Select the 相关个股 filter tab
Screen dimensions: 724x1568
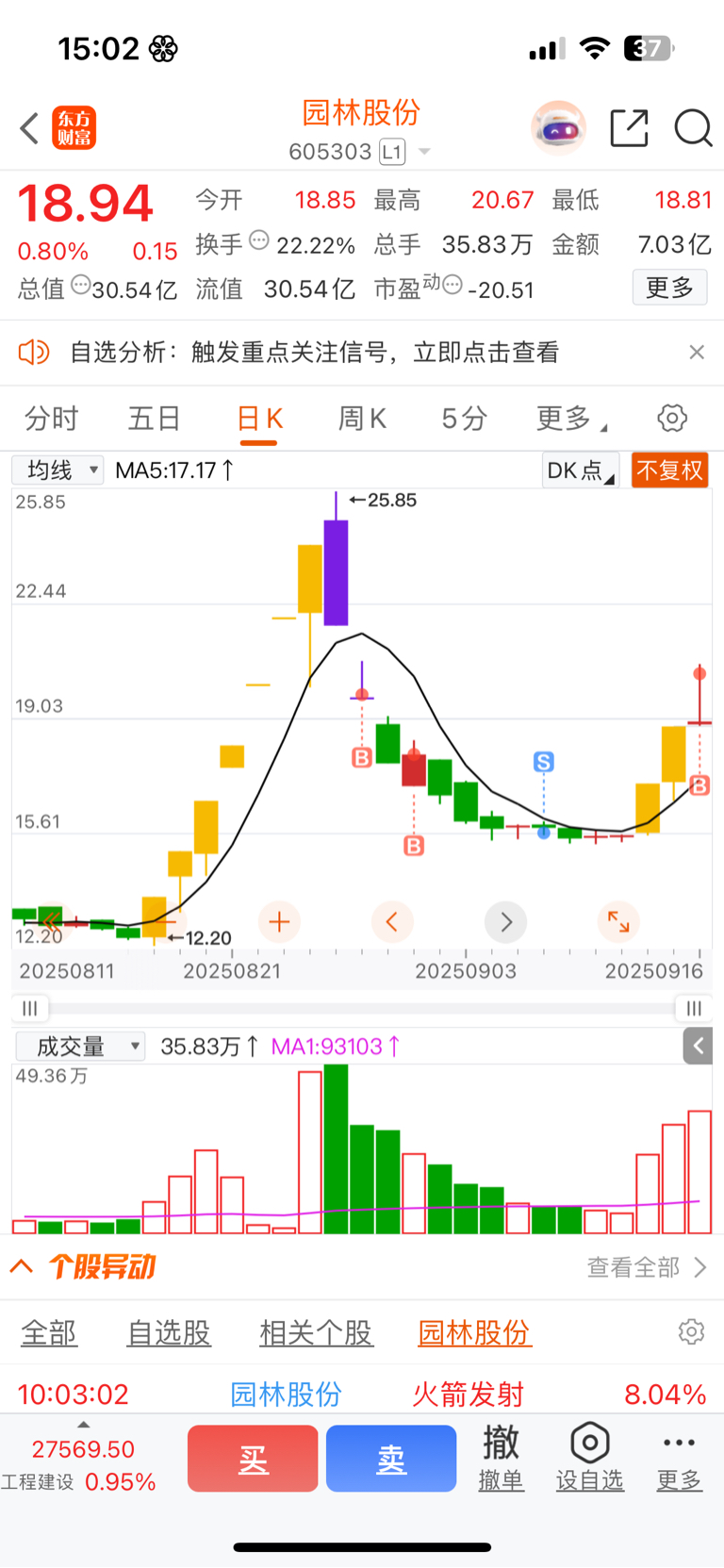click(x=316, y=1332)
